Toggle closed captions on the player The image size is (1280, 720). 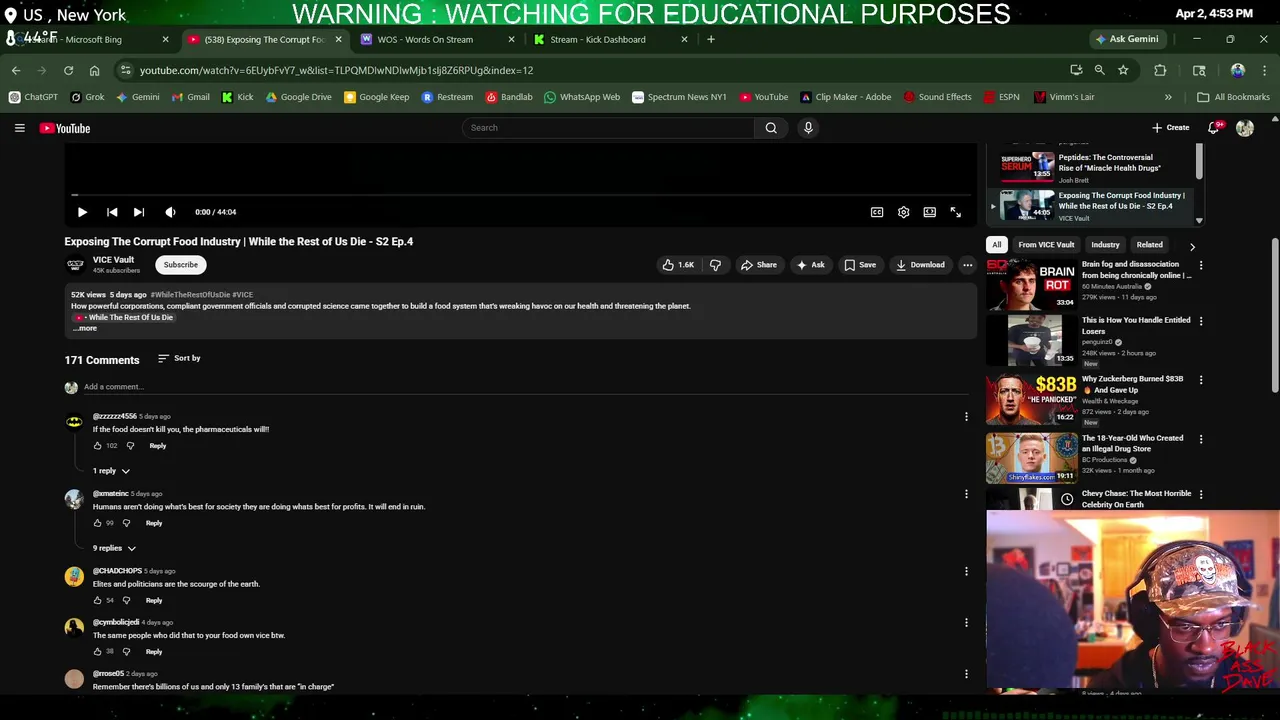[877, 212]
